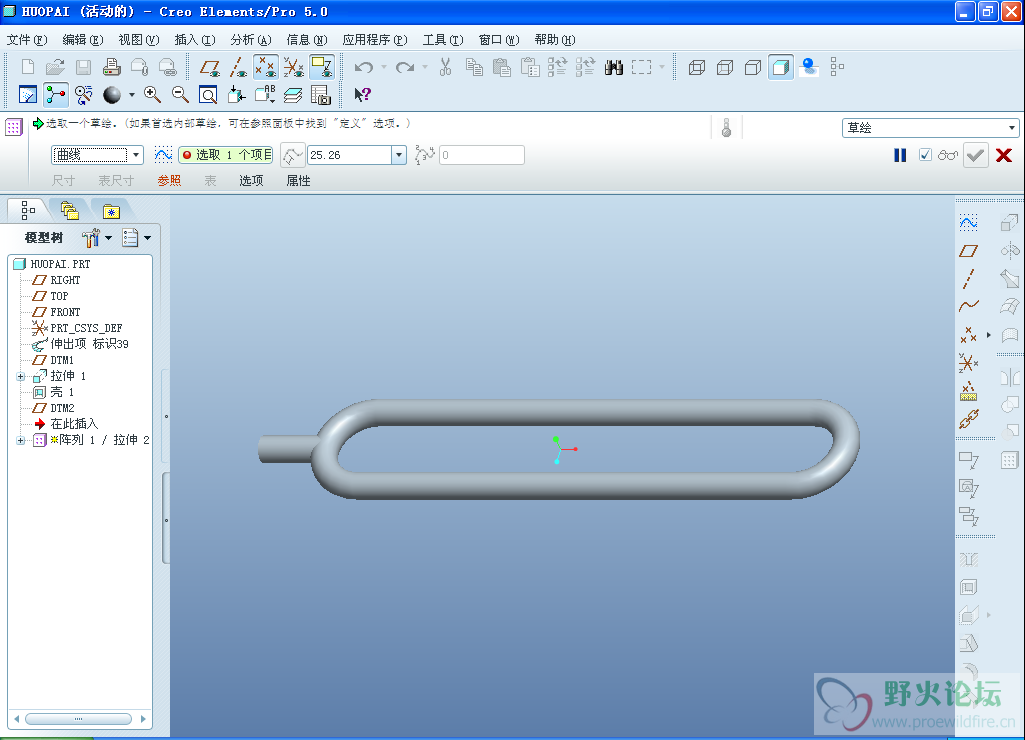
Task: Click the context help arrow icon
Action: tap(362, 95)
